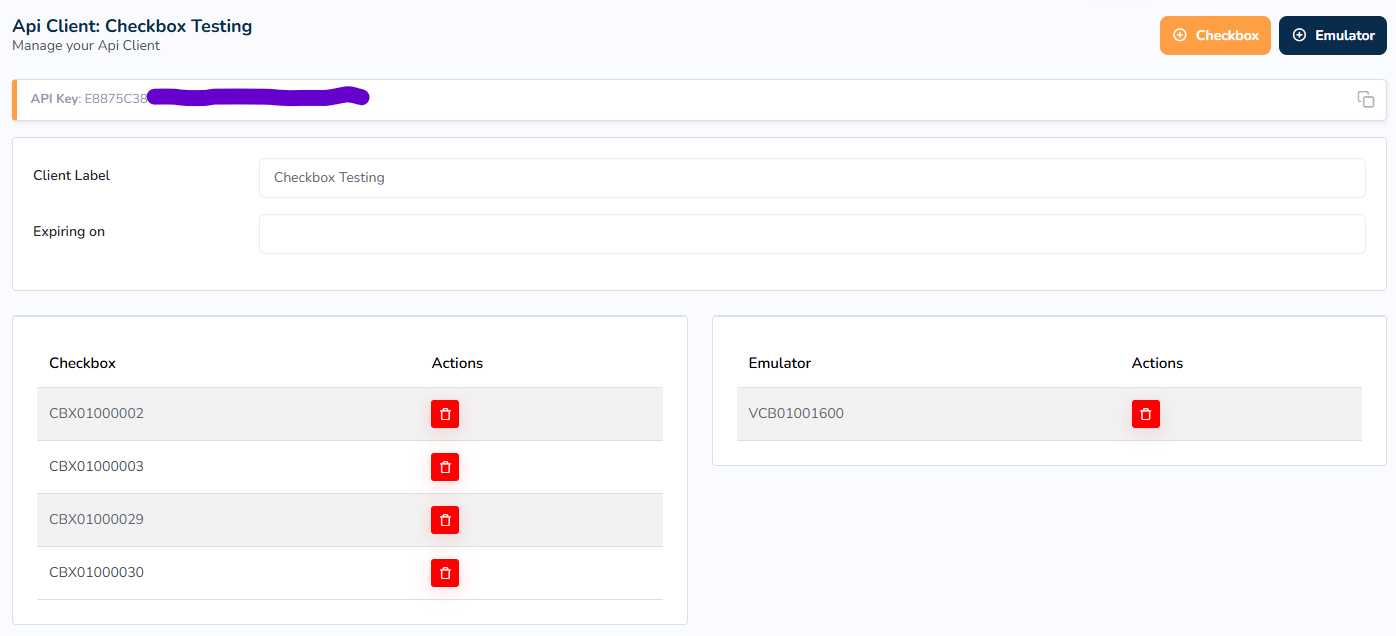Click on the CBX01000030 row
Viewport: 1396px width, 636px height.
click(x=96, y=573)
